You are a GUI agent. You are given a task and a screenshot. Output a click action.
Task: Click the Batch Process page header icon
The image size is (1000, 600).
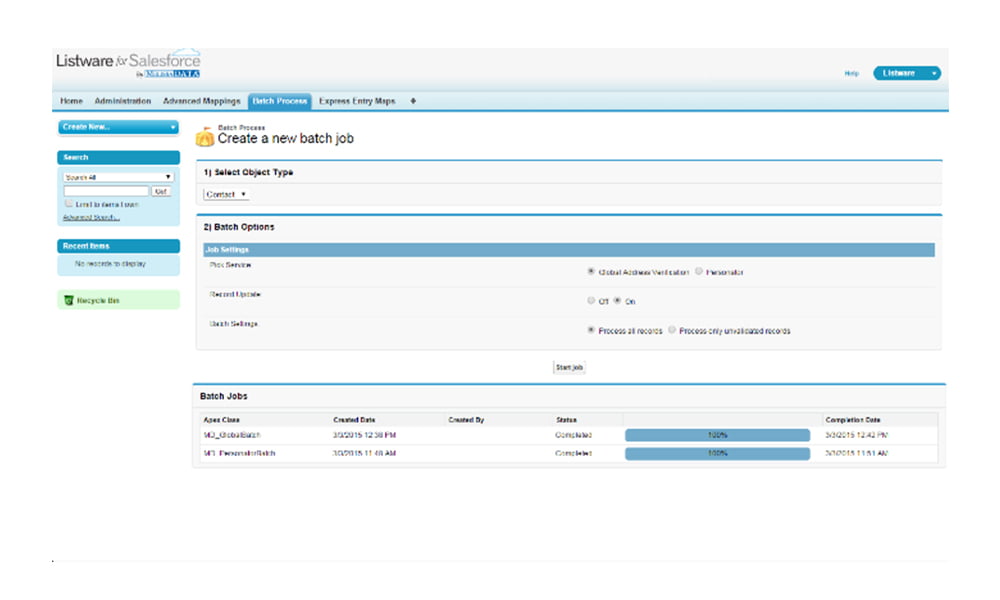pos(204,137)
